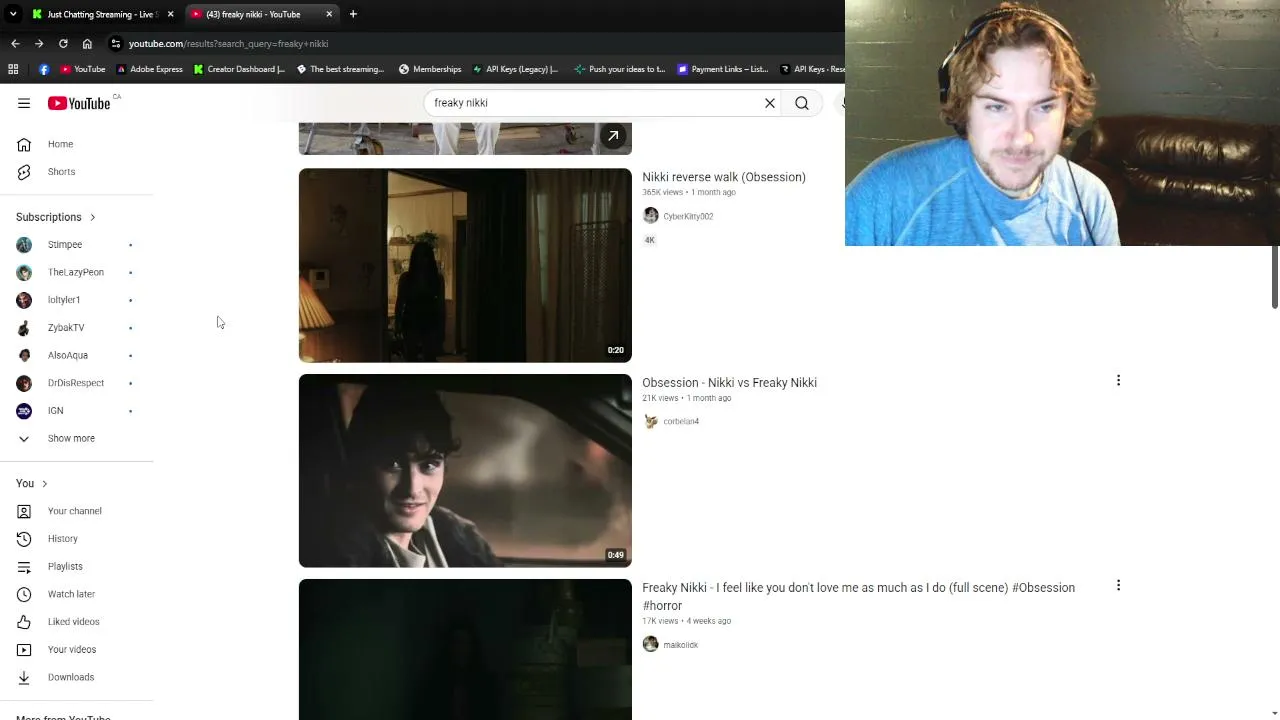
Task: Visit the CyberKitty002 channel
Action: (688, 216)
